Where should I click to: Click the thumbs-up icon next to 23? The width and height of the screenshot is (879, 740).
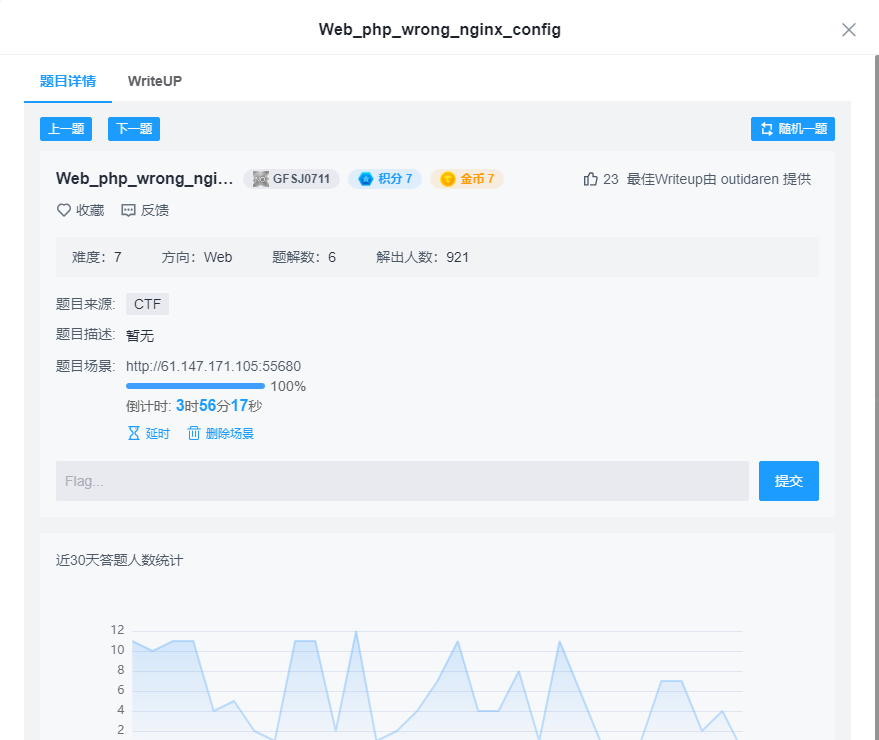point(590,179)
